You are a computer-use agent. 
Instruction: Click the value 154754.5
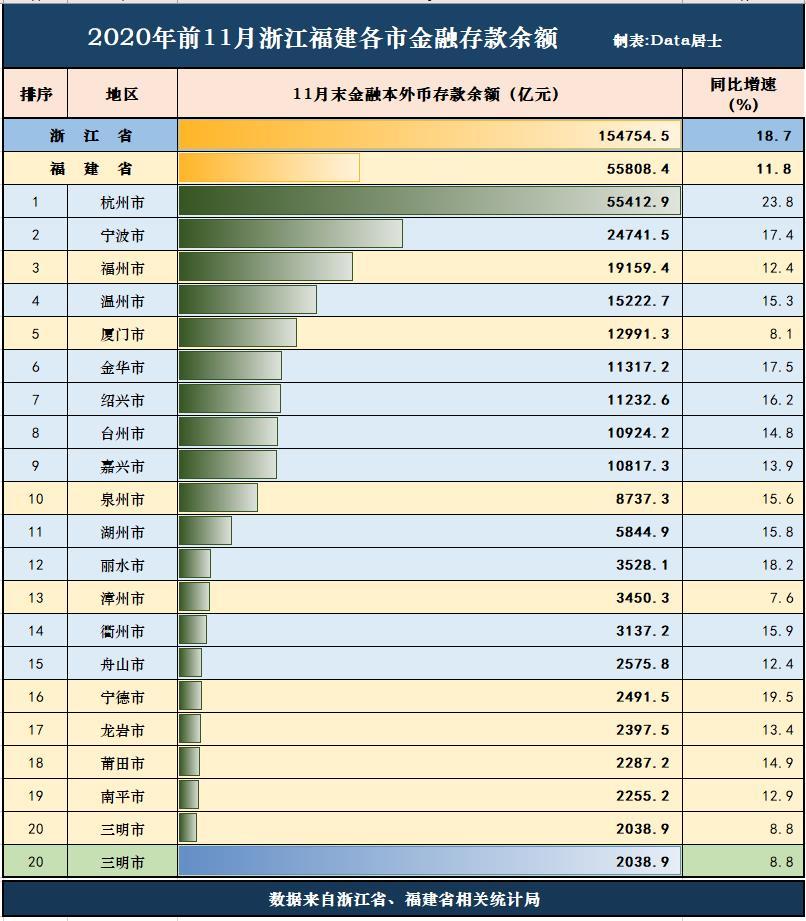pos(634,136)
